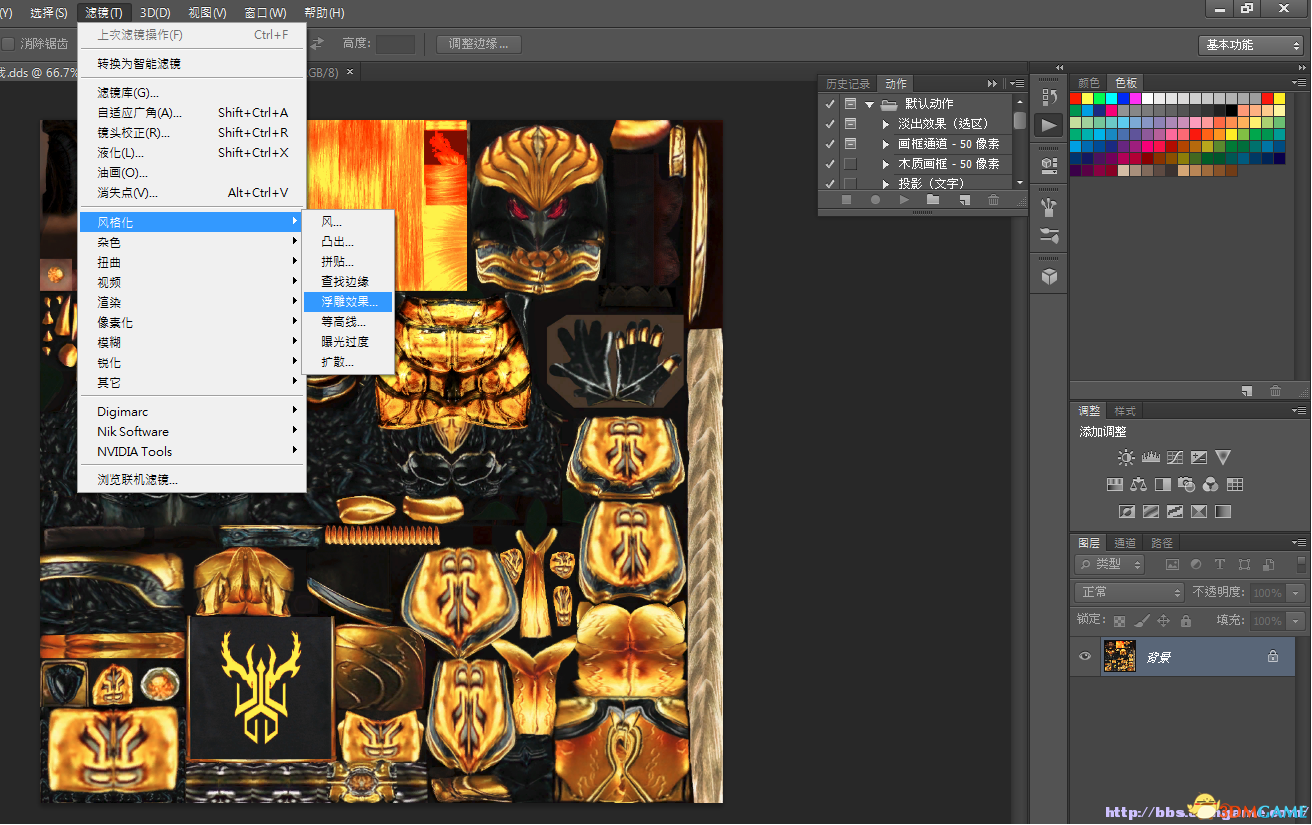This screenshot has height=825, width=1312.
Task: Delete the selected action
Action: 993,200
